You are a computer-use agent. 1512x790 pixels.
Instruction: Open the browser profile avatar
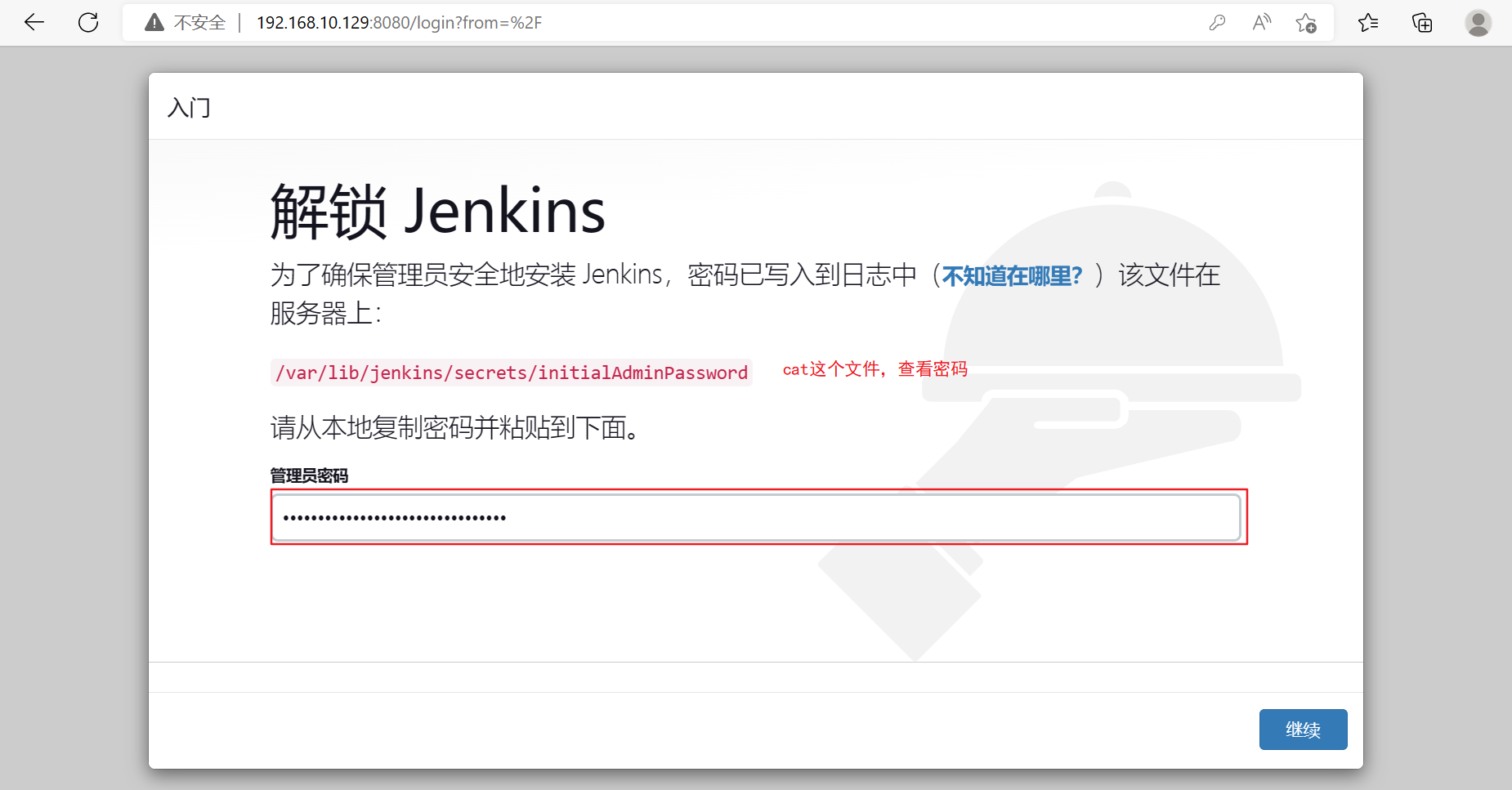click(1478, 23)
